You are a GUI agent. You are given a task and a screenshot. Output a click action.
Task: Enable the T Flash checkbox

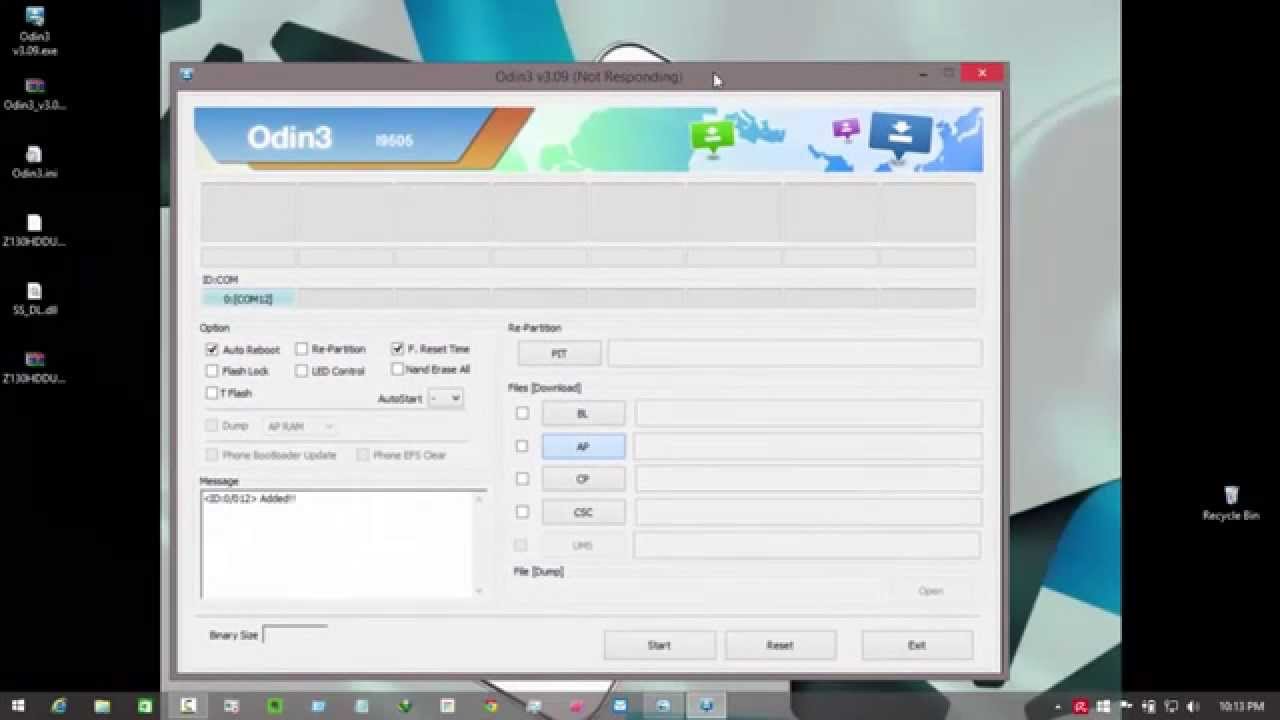click(x=212, y=393)
